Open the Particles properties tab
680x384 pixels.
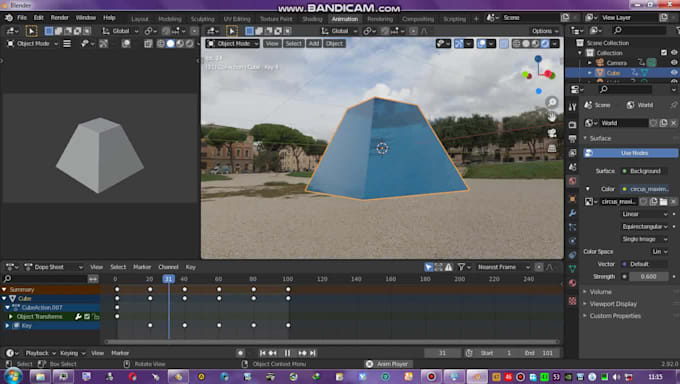click(572, 227)
